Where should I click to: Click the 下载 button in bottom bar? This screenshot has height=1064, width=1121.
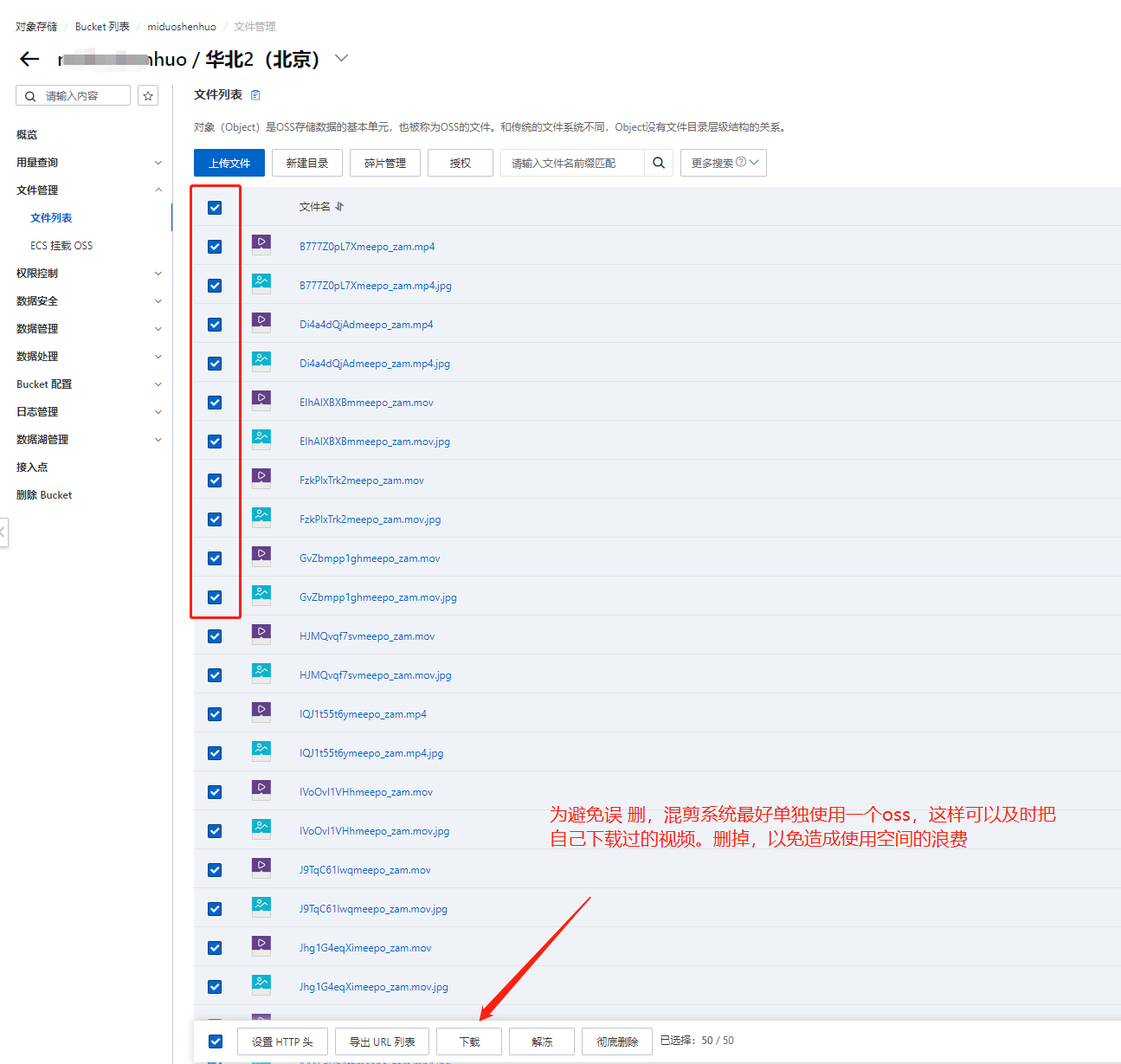[469, 1041]
